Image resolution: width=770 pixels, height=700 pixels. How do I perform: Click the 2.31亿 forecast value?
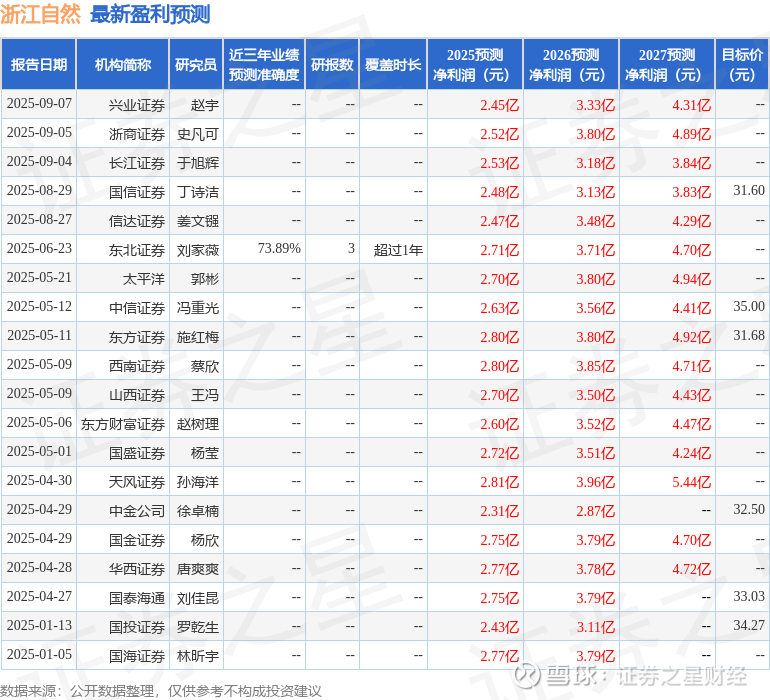tap(499, 511)
